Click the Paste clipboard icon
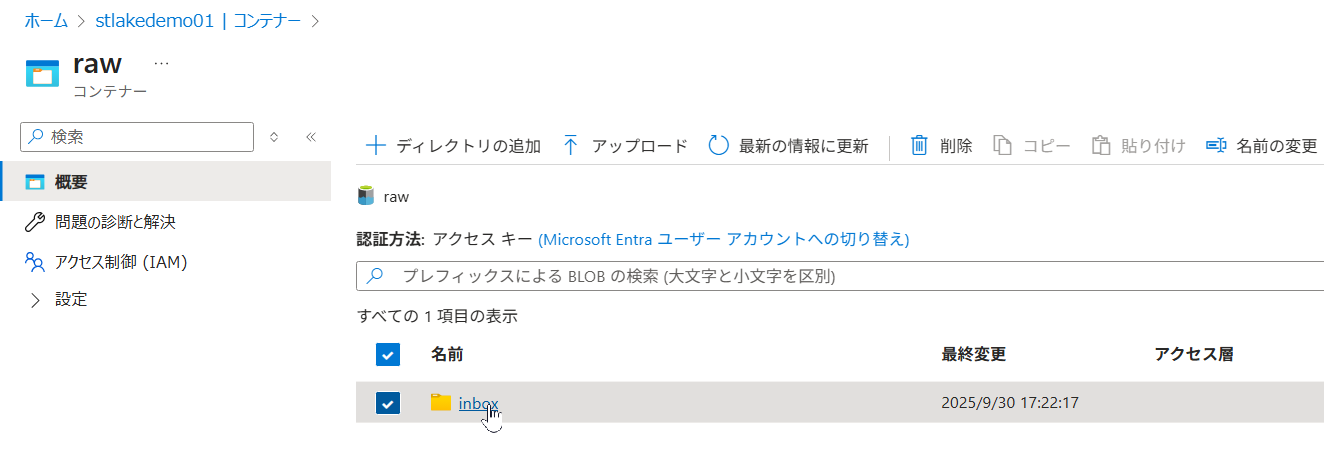 pos(1101,146)
